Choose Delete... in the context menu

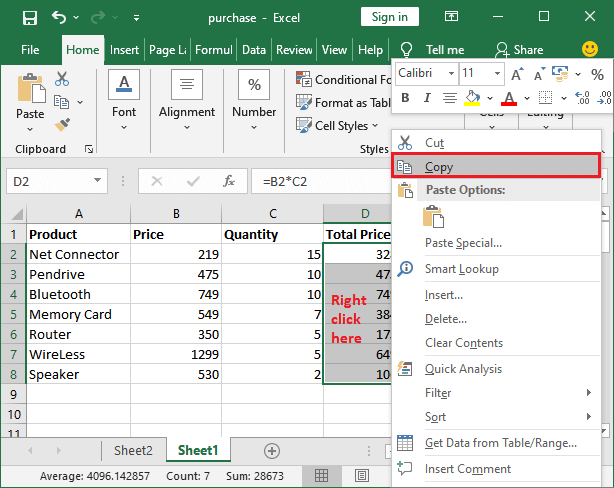tap(496, 319)
